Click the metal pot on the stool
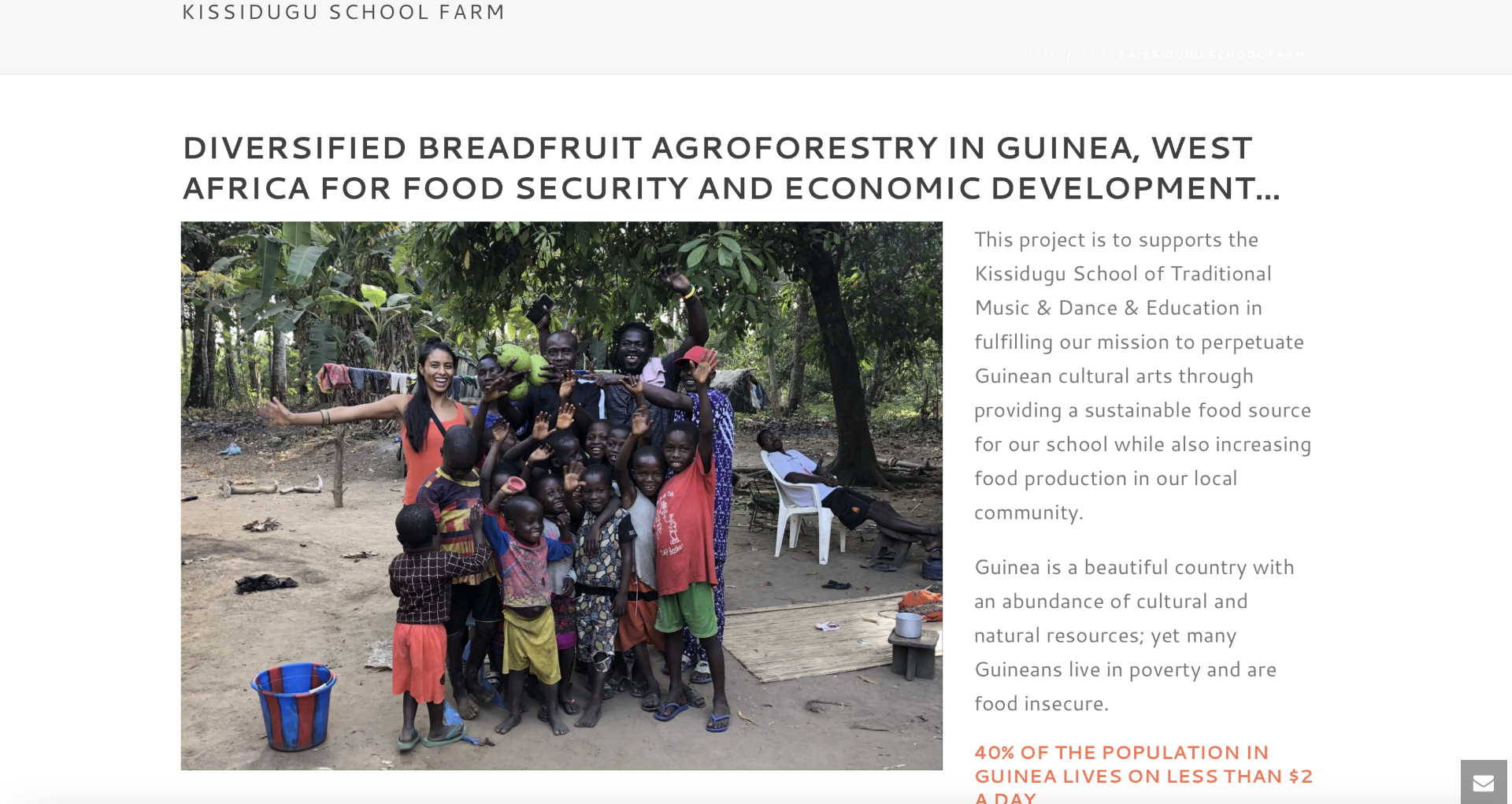1512x804 pixels. point(908,625)
